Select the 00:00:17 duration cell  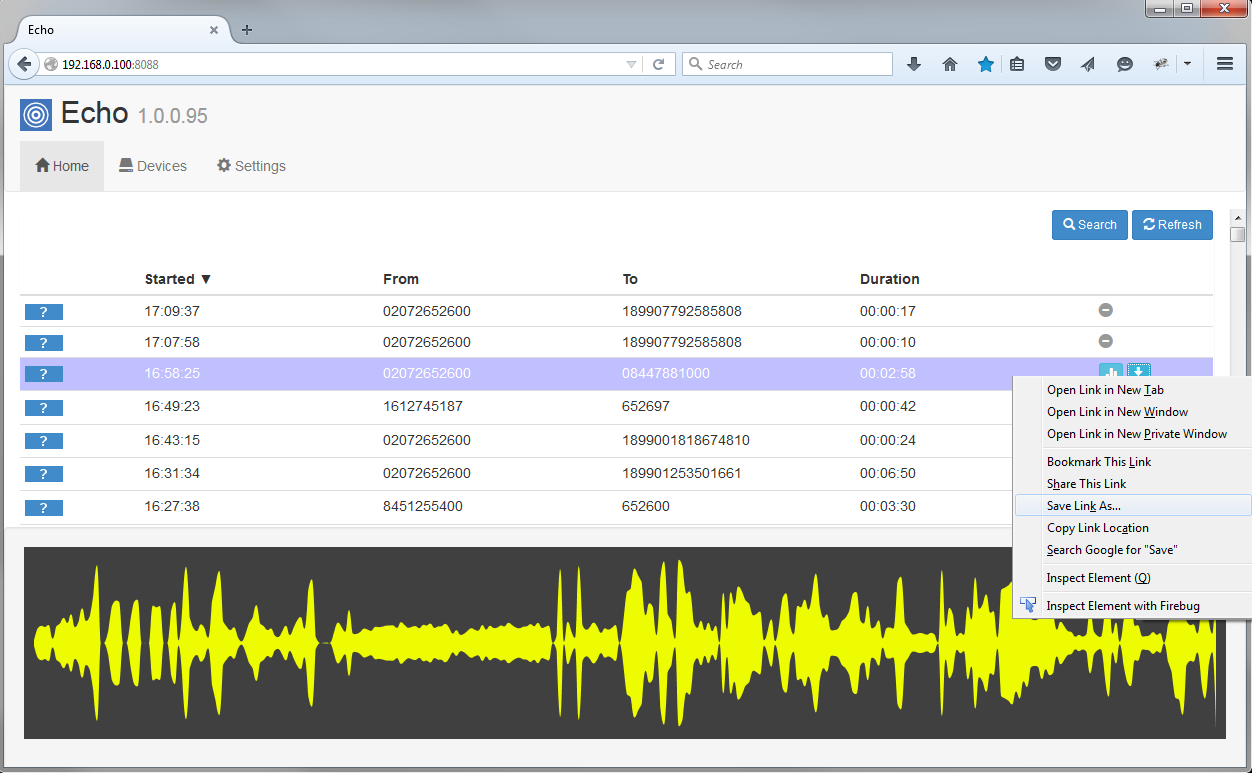click(x=888, y=311)
